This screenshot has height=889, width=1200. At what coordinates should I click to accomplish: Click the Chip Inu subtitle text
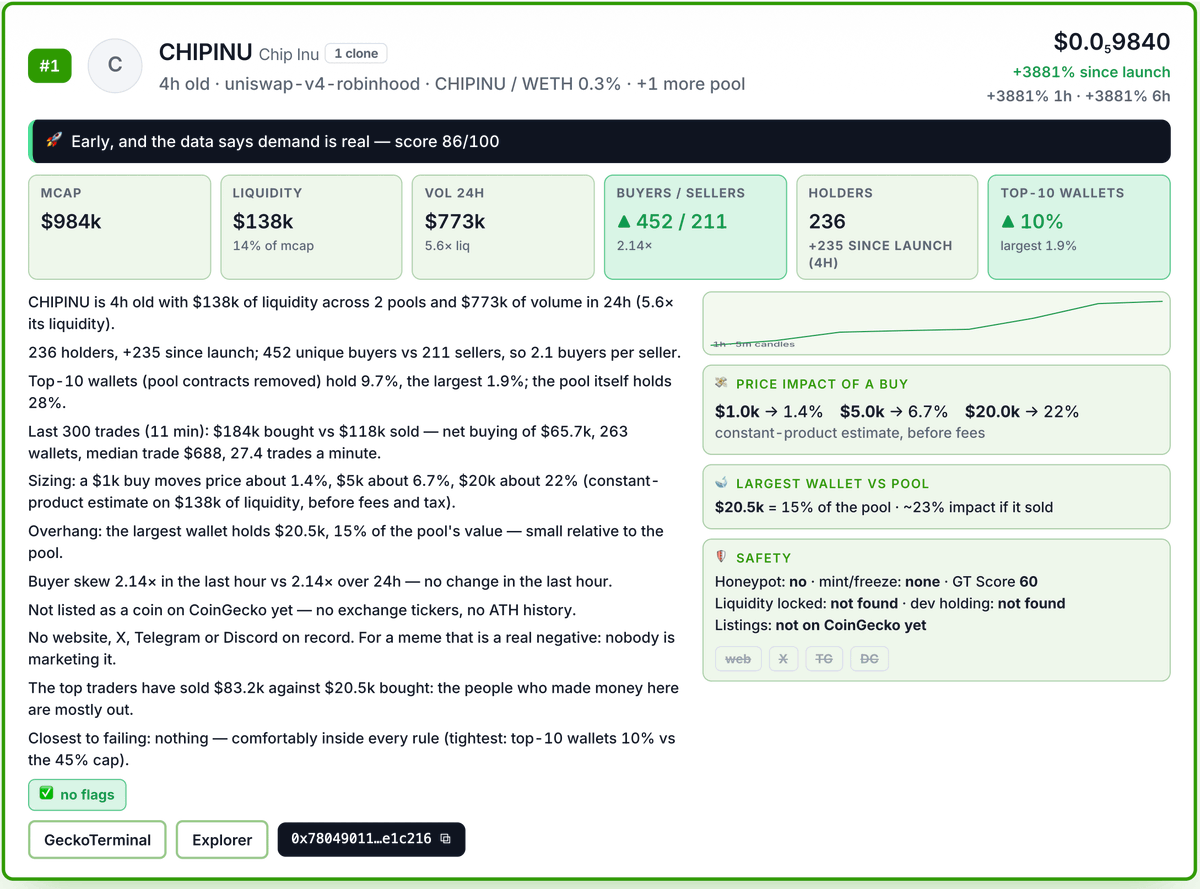[x=289, y=54]
